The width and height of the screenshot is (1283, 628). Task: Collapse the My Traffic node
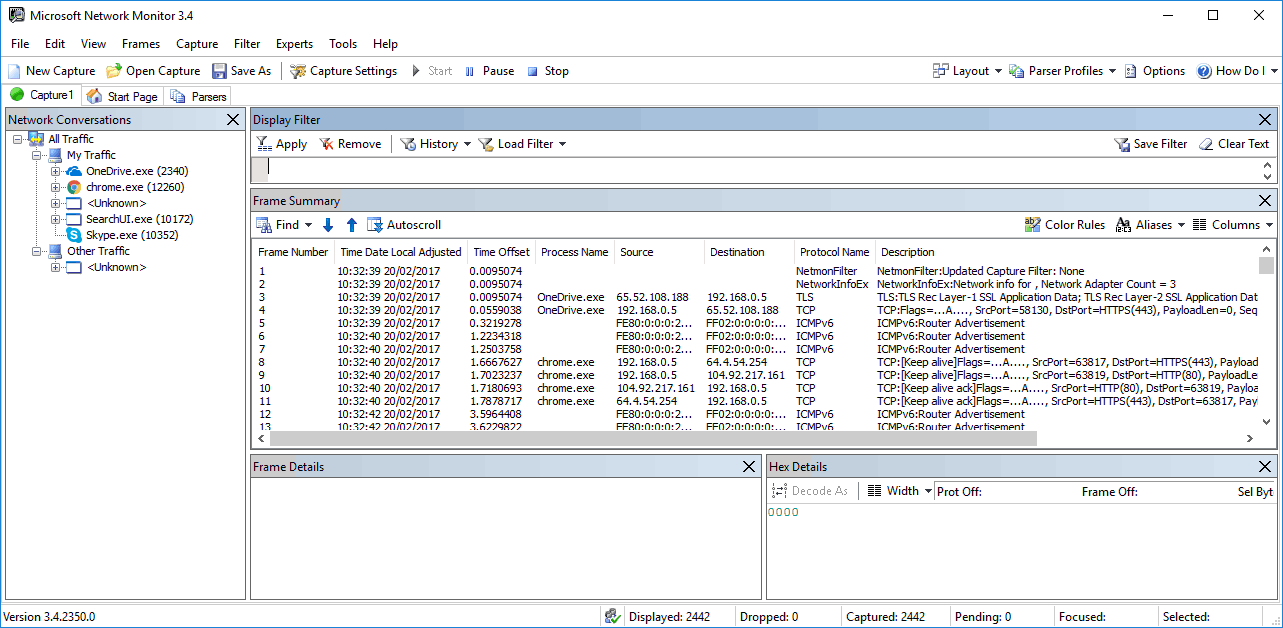pos(36,155)
